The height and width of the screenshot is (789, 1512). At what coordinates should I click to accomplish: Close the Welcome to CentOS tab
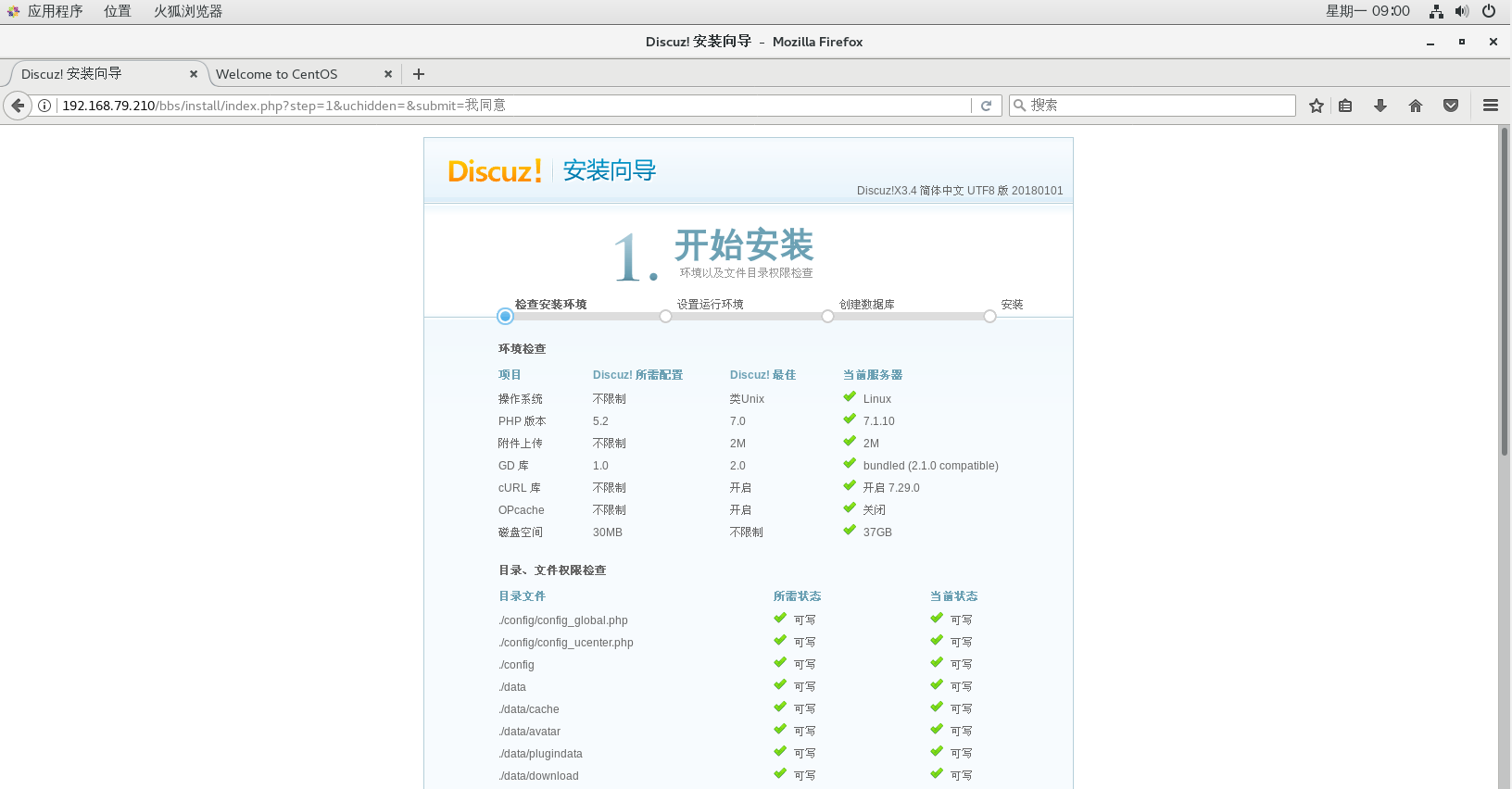(388, 74)
